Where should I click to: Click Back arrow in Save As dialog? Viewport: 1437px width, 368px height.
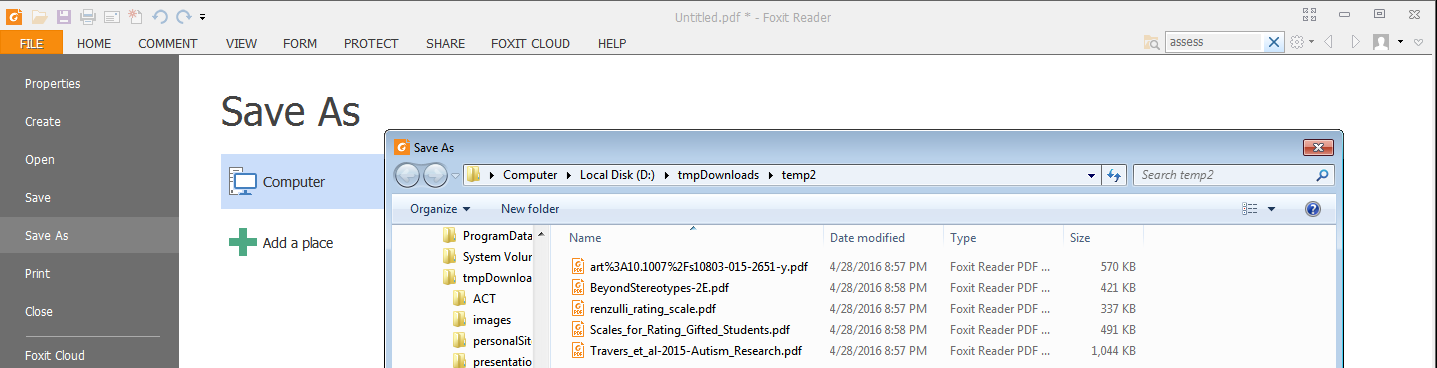point(407,175)
